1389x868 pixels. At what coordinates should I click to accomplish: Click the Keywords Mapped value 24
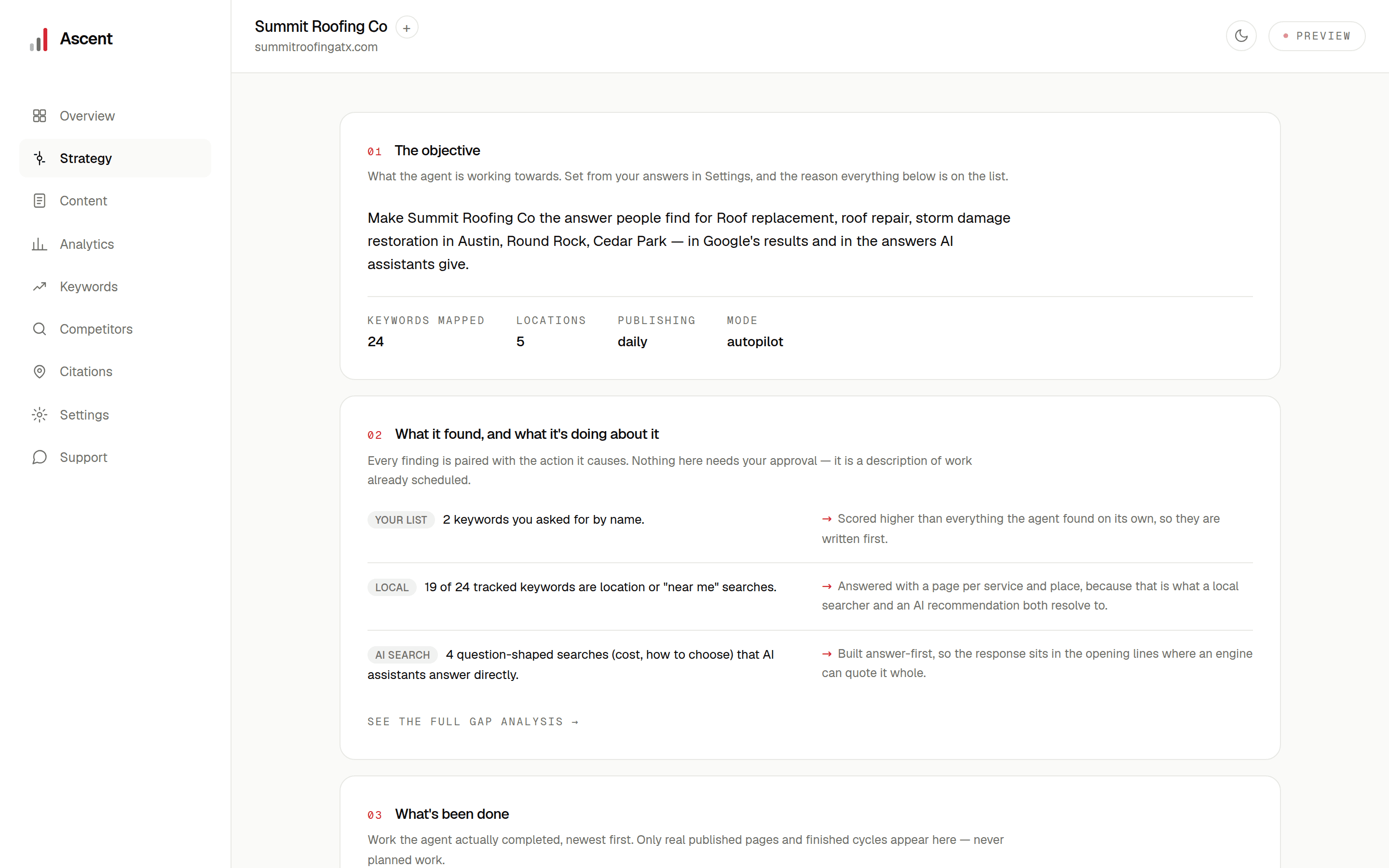pos(375,341)
